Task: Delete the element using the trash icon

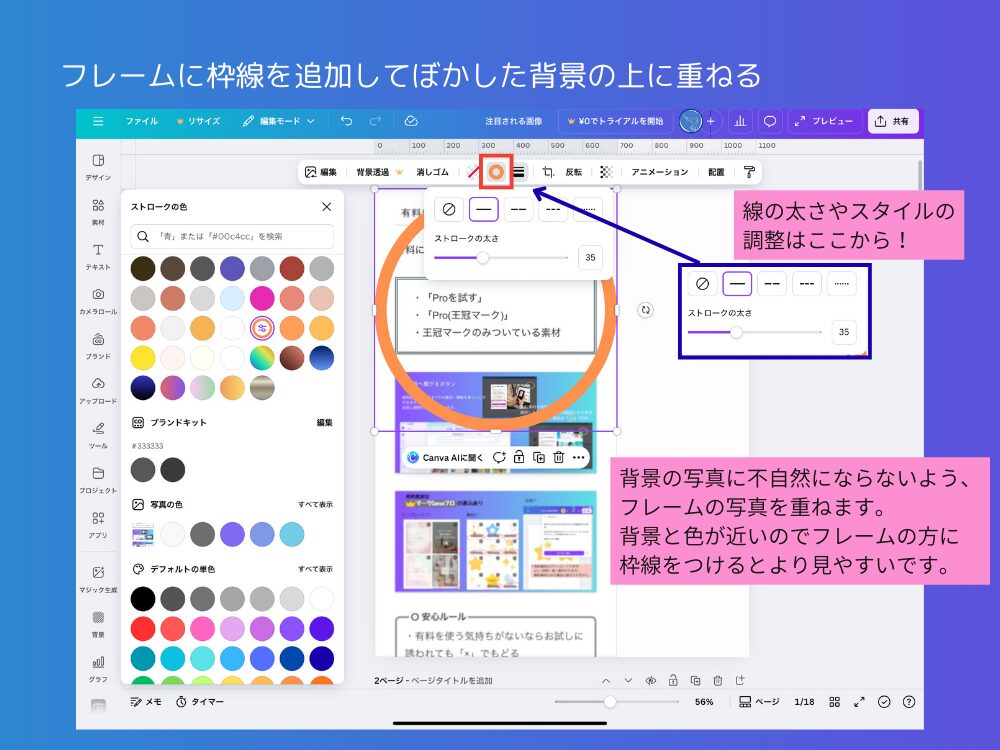Action: coord(558,457)
